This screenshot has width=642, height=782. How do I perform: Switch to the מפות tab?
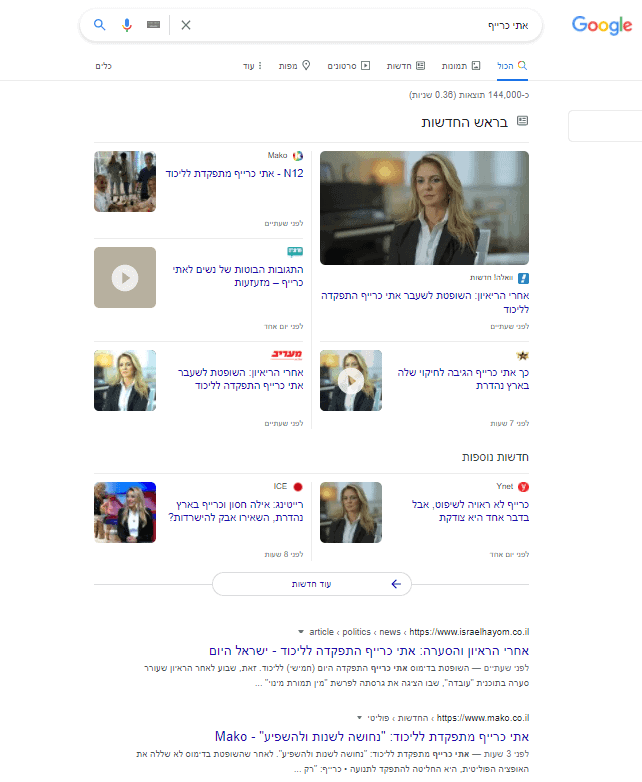tap(295, 66)
